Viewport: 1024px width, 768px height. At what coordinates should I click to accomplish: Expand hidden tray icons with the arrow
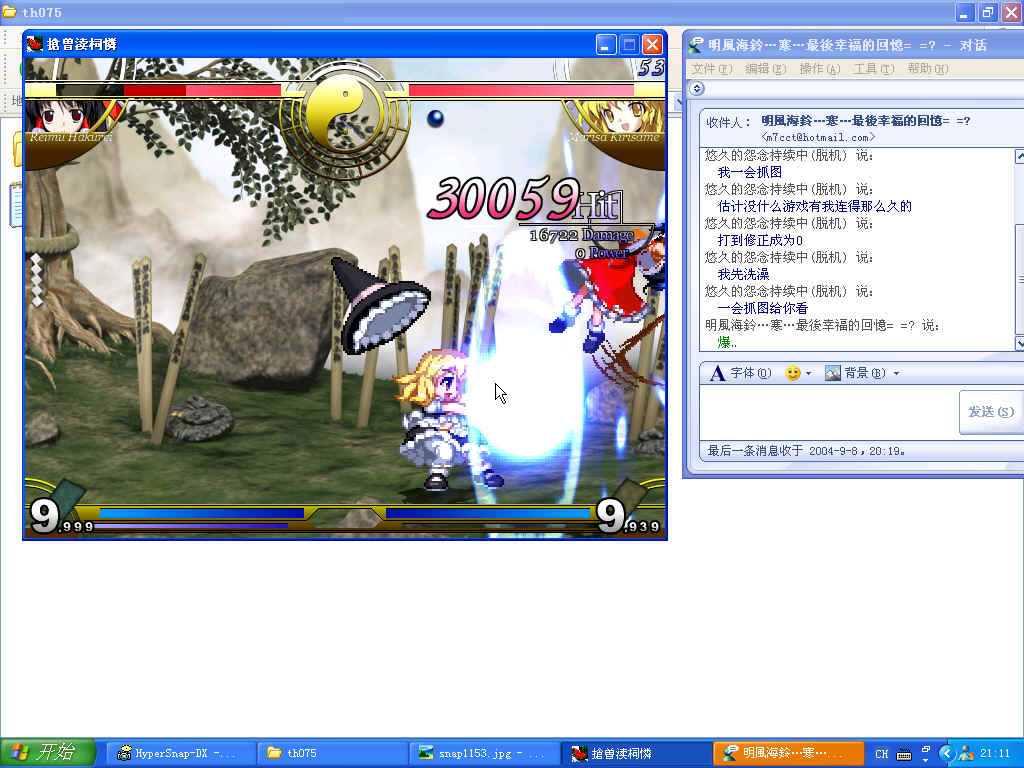(947, 754)
